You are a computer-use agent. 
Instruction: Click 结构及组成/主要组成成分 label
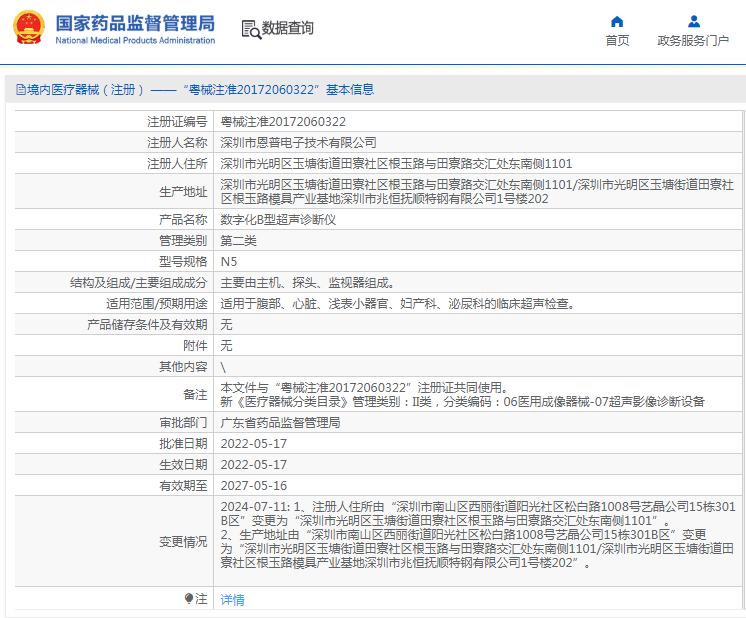point(138,283)
